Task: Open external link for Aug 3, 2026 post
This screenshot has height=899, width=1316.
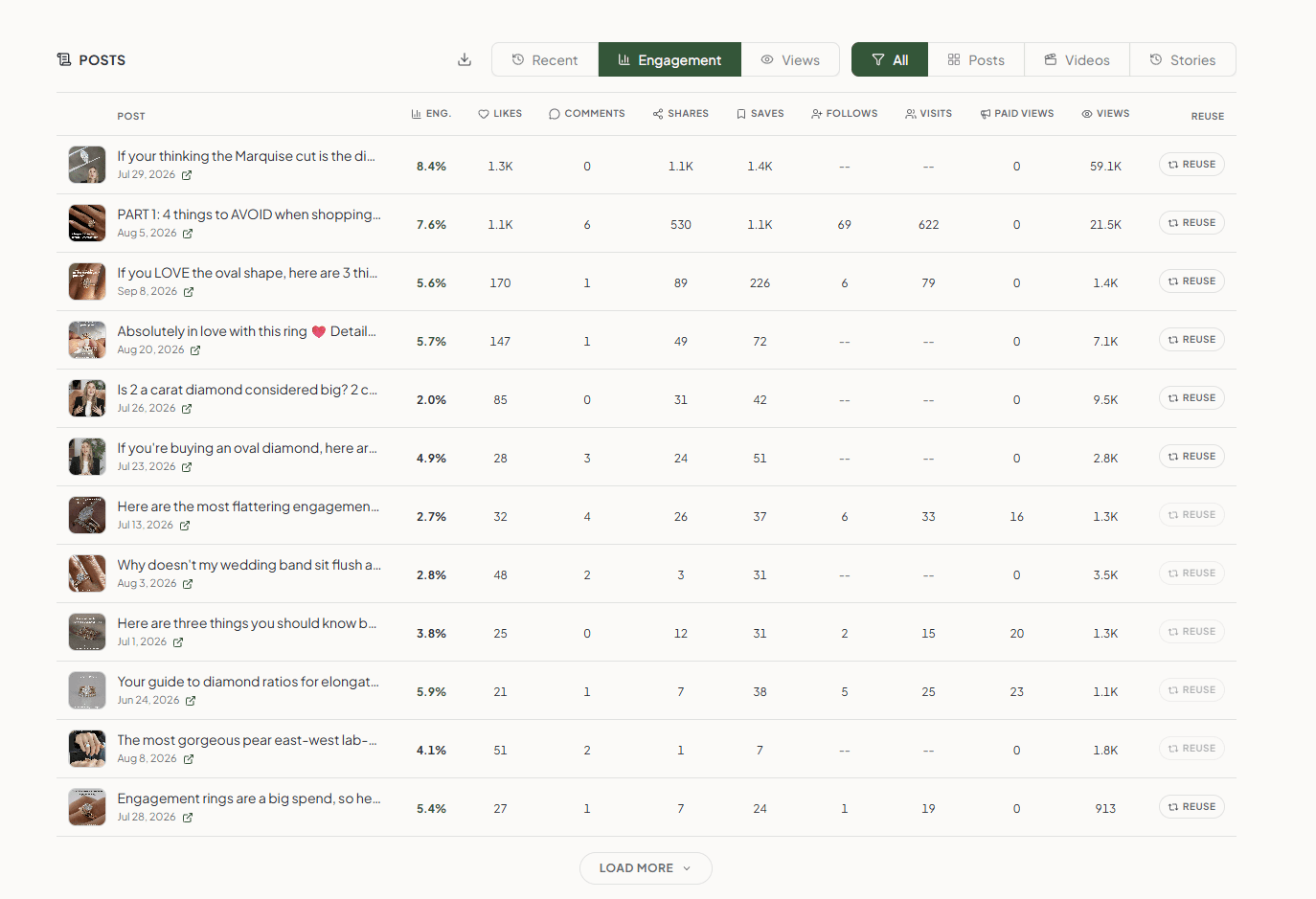Action: click(x=188, y=584)
